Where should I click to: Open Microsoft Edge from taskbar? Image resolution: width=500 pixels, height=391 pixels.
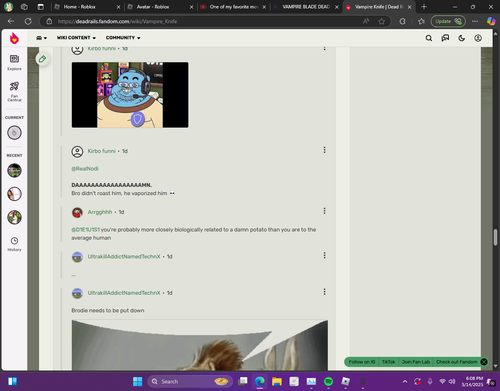coord(260,381)
